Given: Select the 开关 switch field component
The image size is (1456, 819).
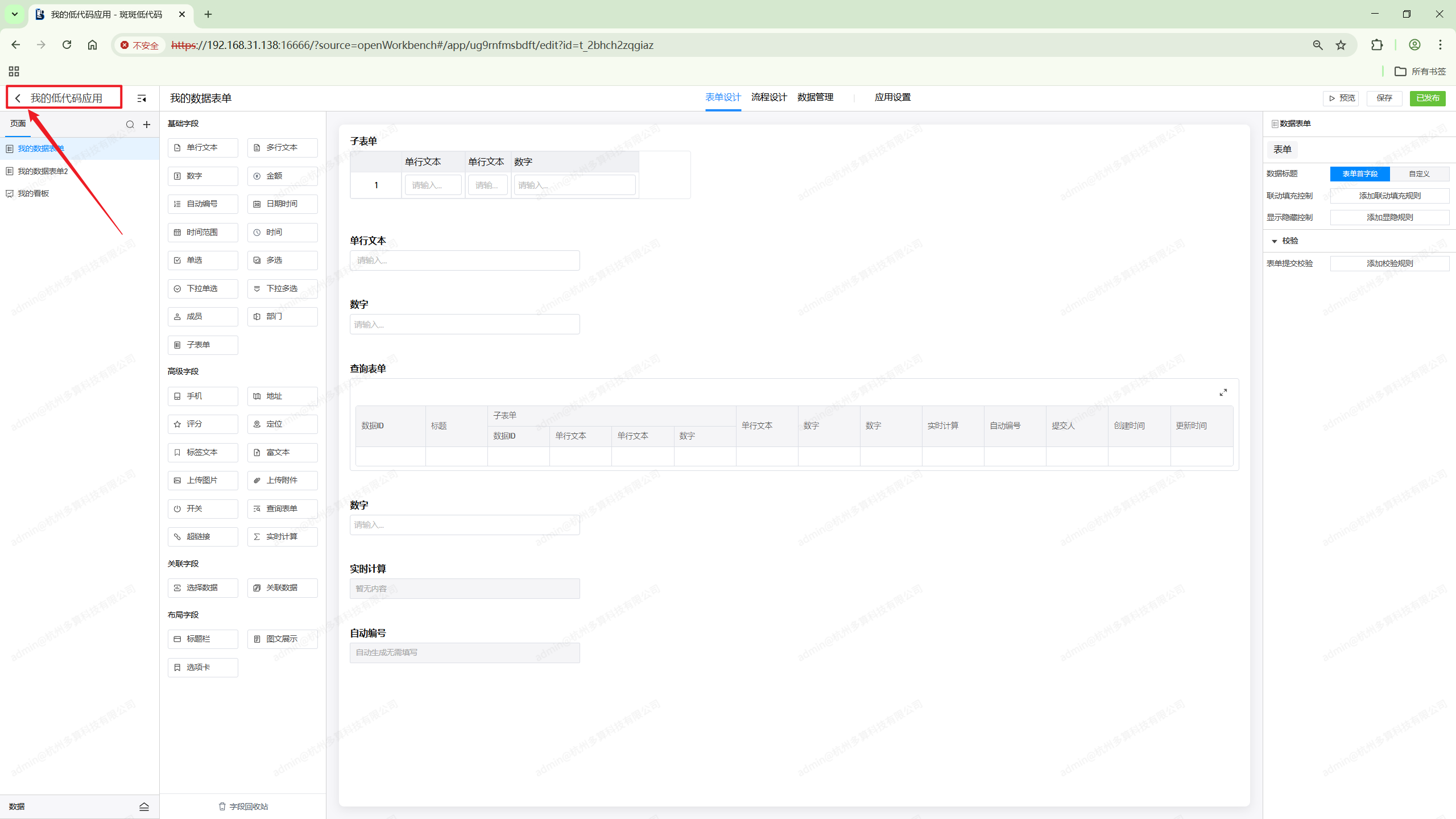Looking at the screenshot, I should click(x=202, y=508).
